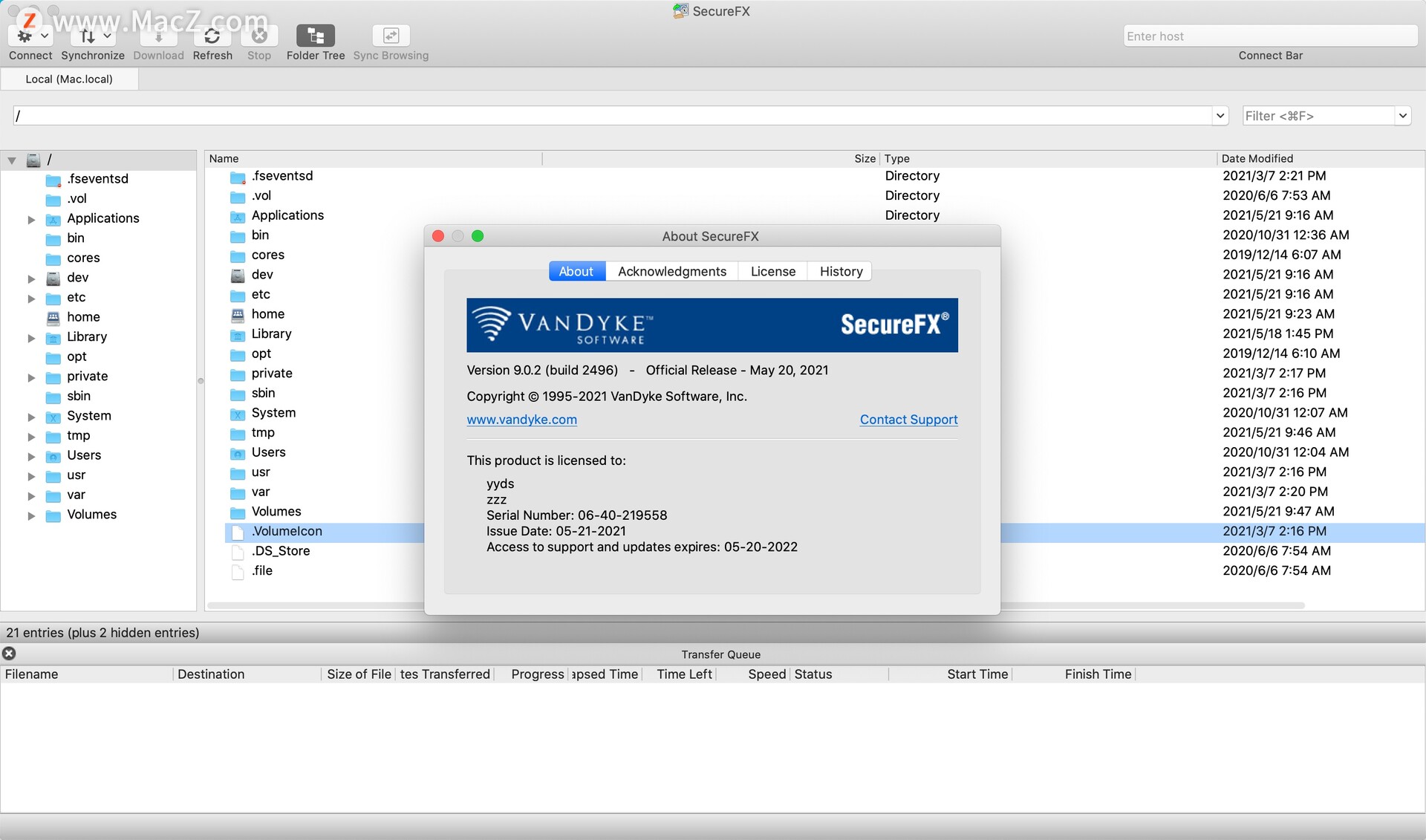Image resolution: width=1426 pixels, height=840 pixels.
Task: Select var in the folder tree
Action: 76,495
